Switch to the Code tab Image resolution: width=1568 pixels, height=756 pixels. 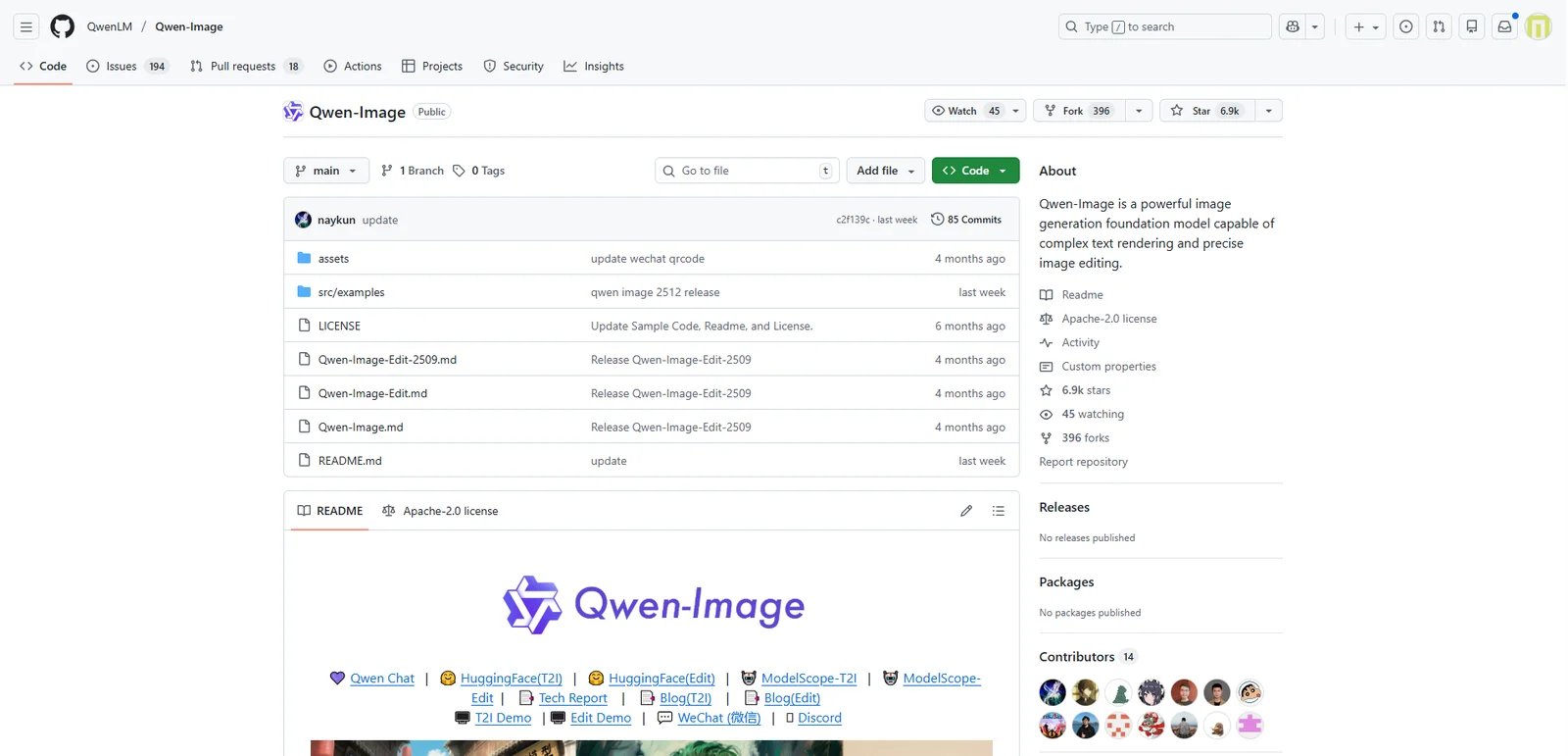(43, 67)
